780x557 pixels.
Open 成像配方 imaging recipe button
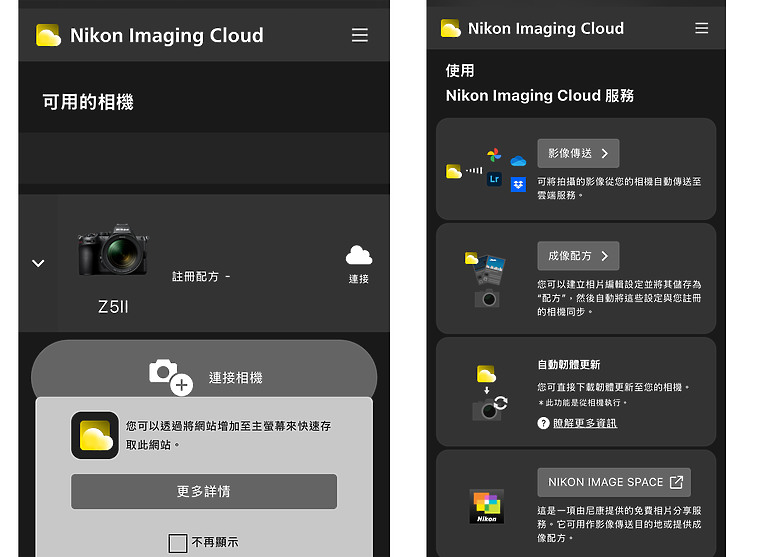578,256
